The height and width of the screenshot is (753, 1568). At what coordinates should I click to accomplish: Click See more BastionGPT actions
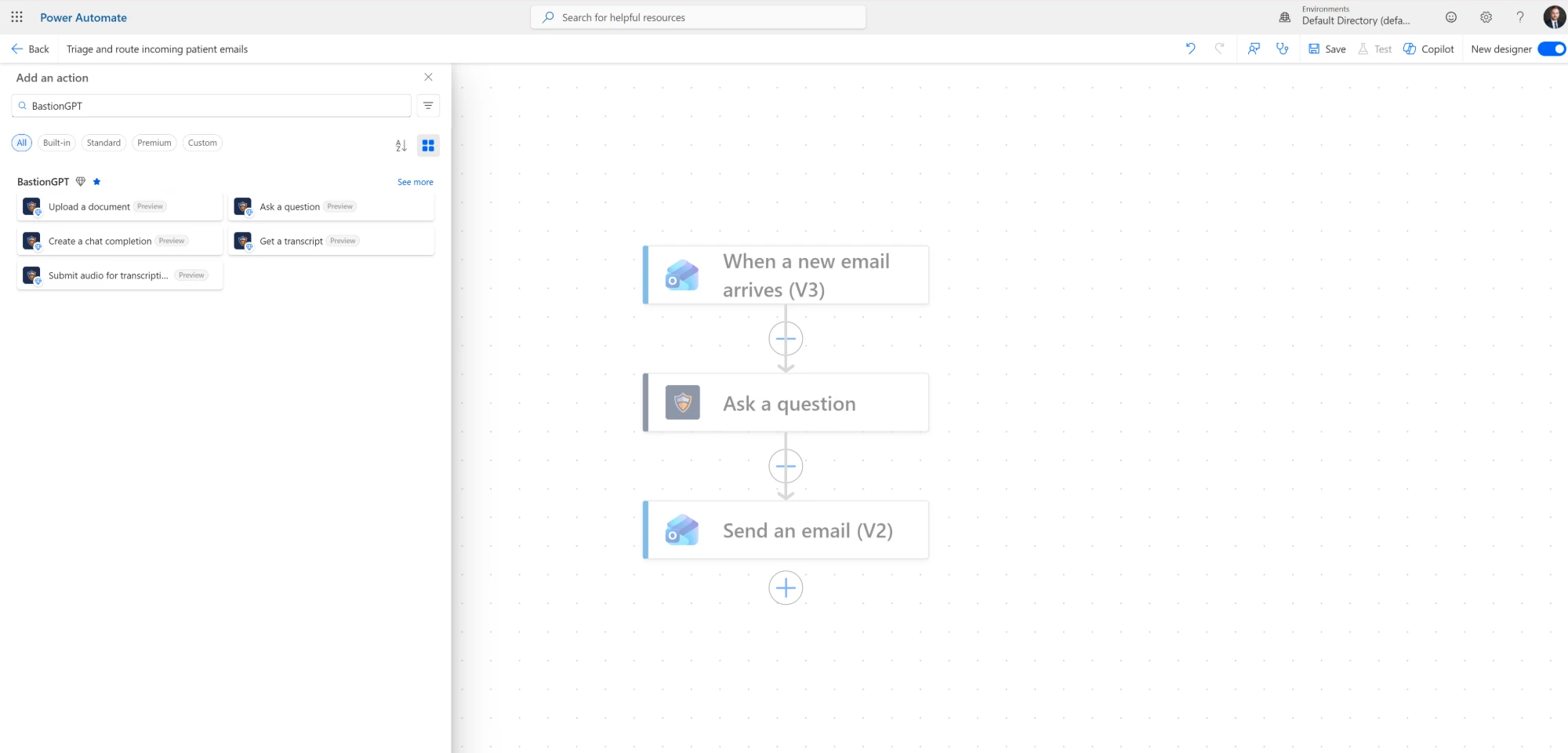click(x=416, y=182)
